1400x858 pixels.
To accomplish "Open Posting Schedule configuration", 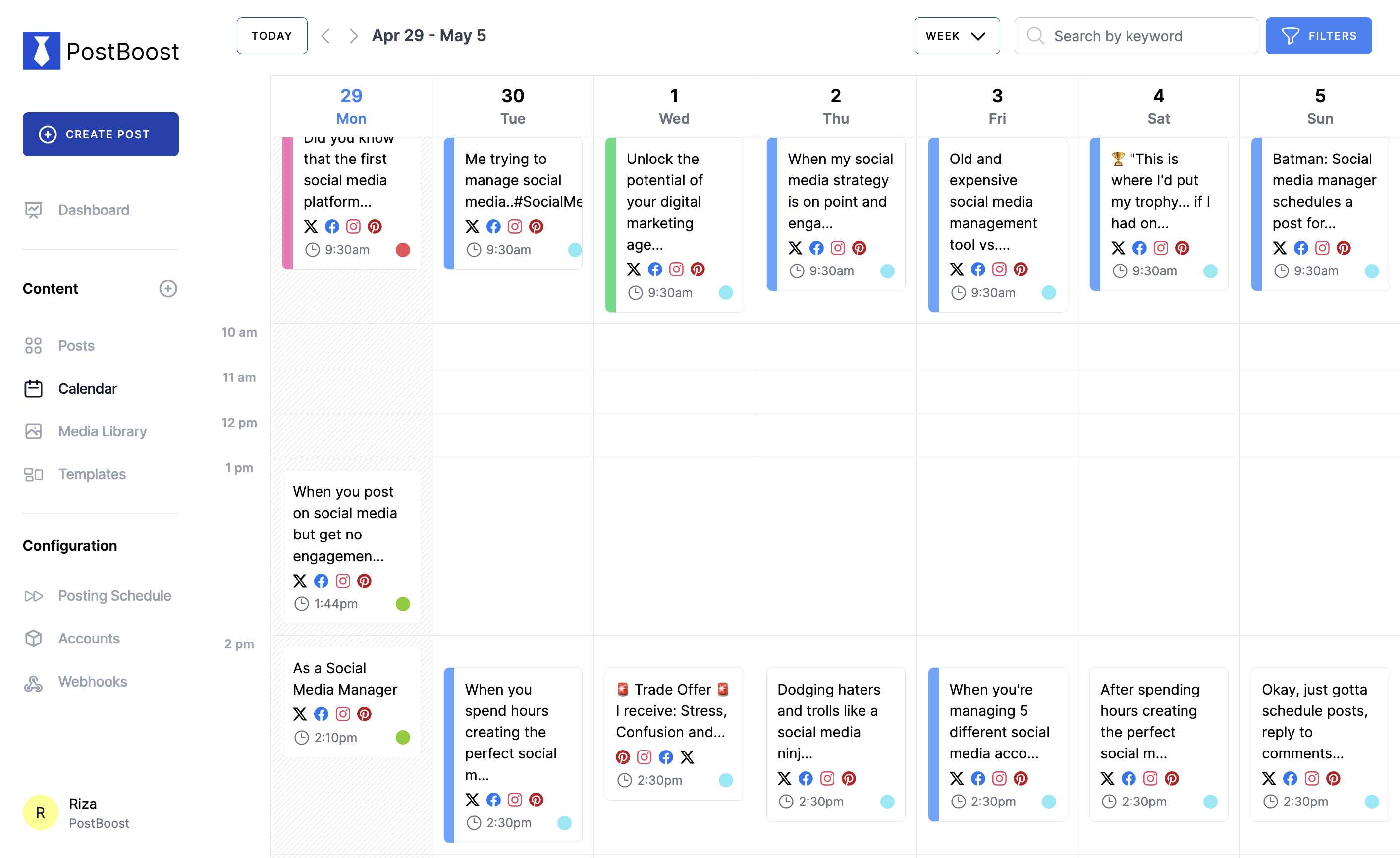I will click(x=114, y=595).
